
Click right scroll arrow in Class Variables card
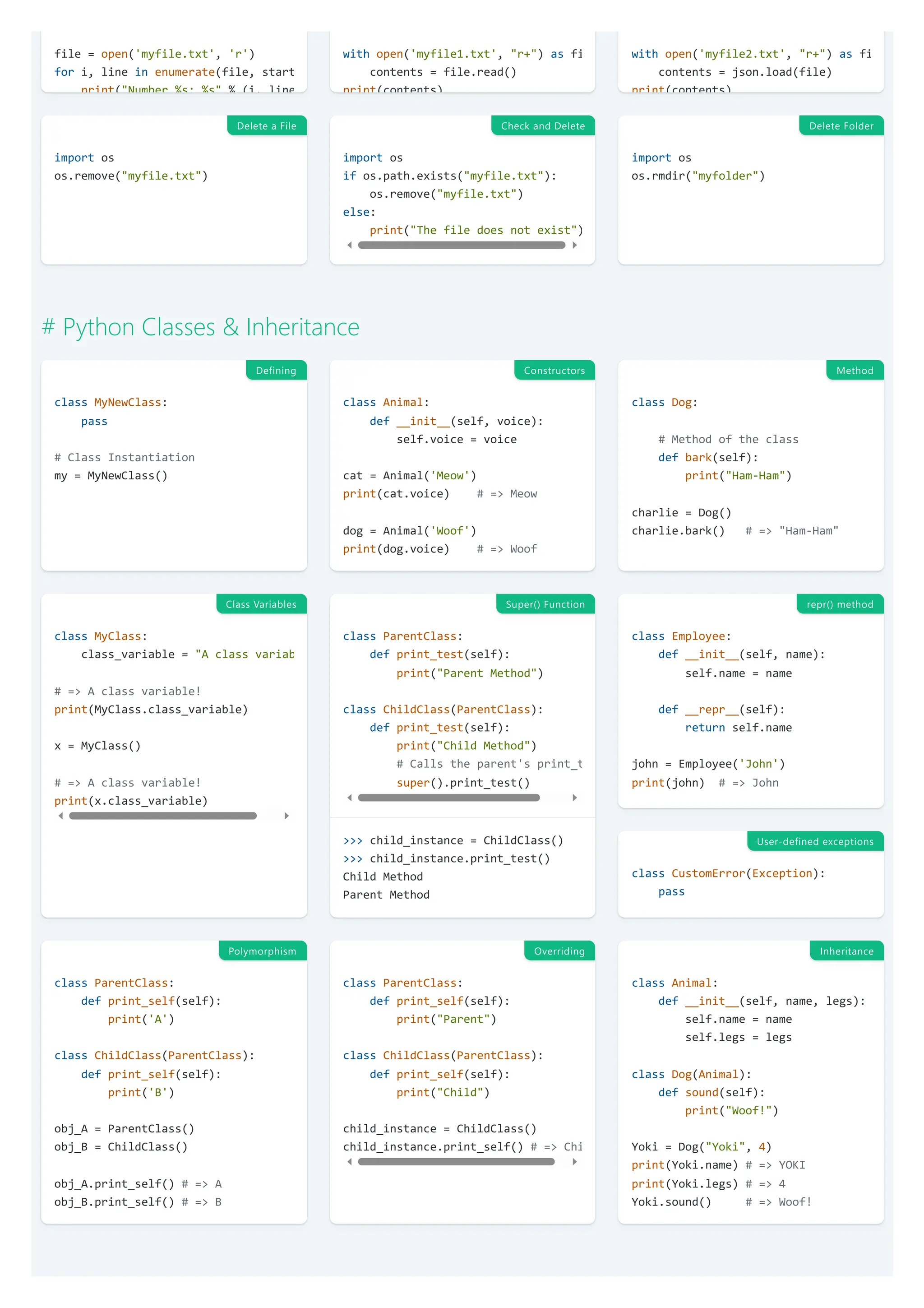coord(286,816)
